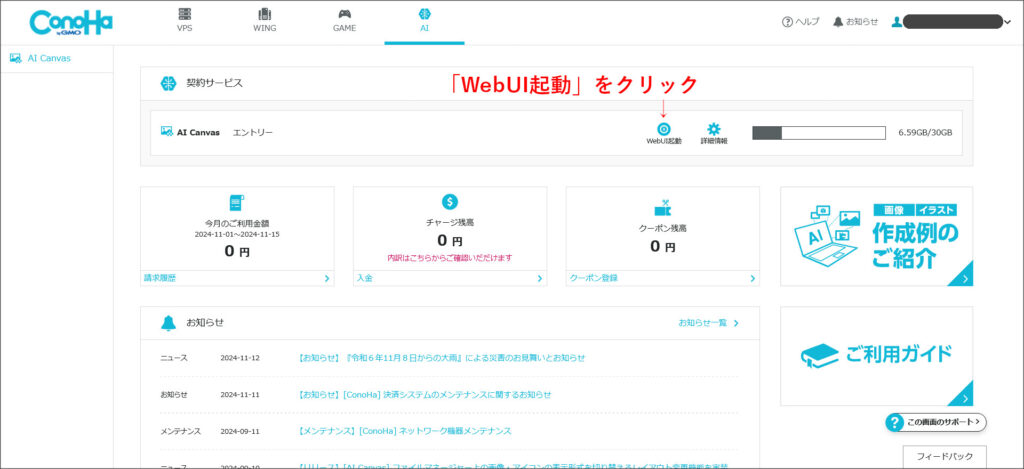
Task: Open the 入金 deposit link
Action: click(364, 278)
